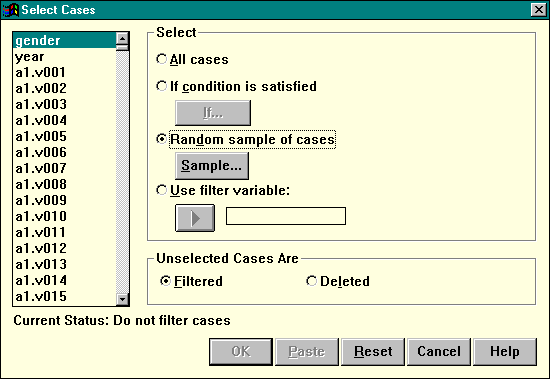Open the Sample... dialog
This screenshot has width=550, height=379.
click(212, 166)
